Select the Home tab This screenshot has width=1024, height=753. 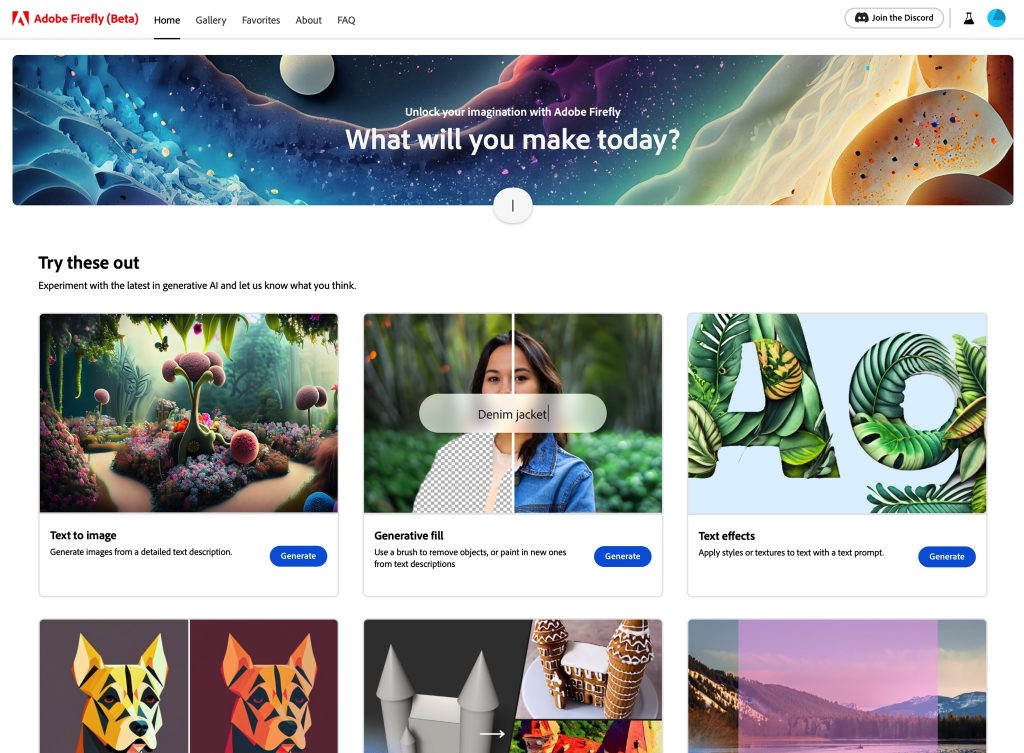[167, 20]
